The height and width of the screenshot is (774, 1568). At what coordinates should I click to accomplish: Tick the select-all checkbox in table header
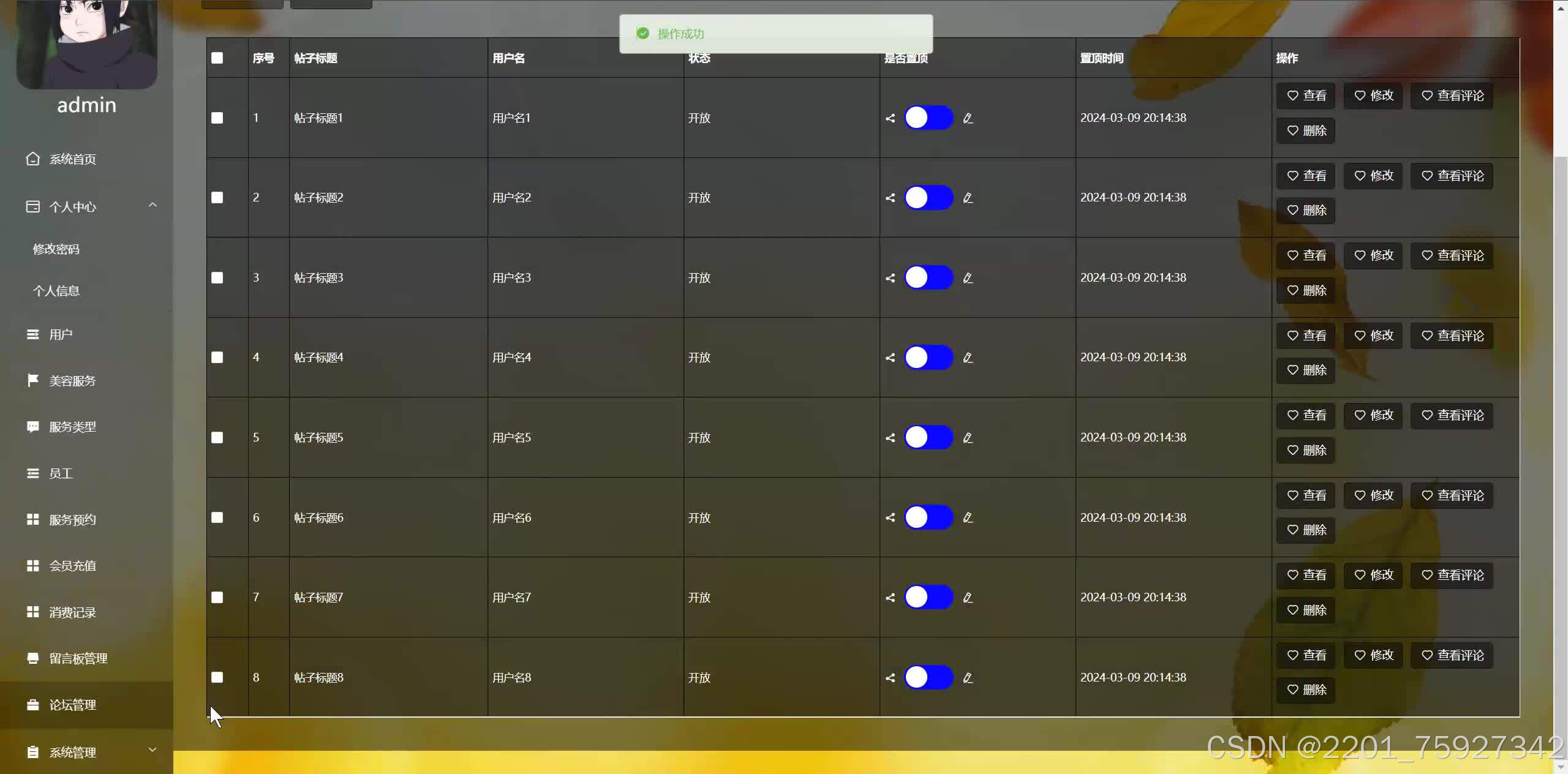217,58
